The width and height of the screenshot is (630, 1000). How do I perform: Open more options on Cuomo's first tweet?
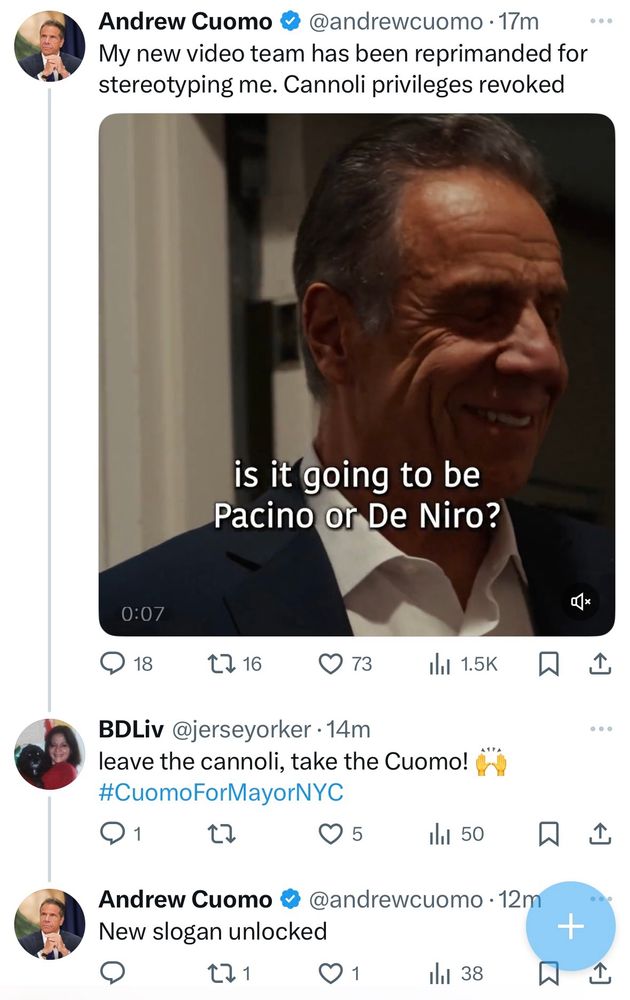click(600, 21)
